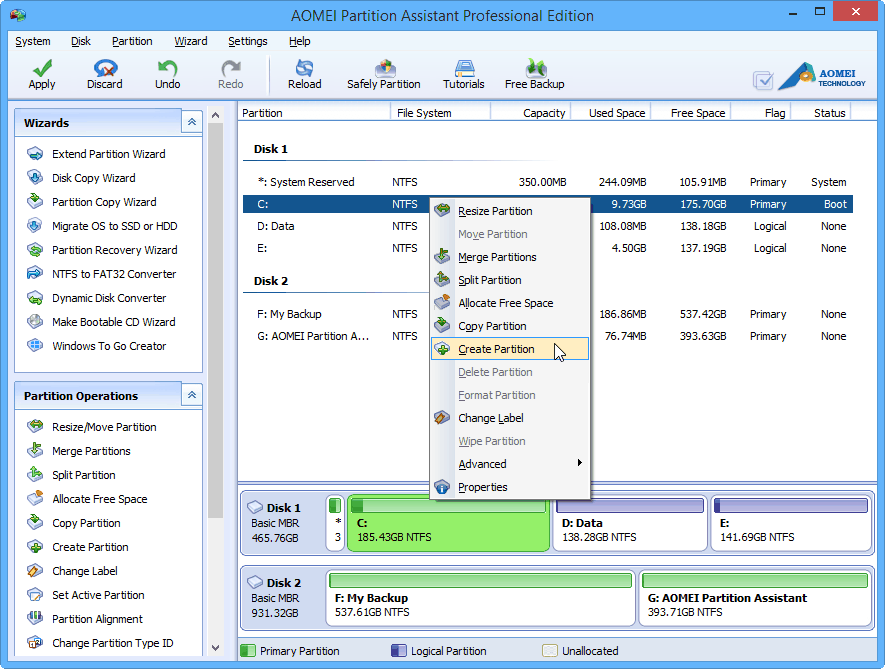This screenshot has width=885, height=669.
Task: Click the Tutorials toolbar icon
Action: click(x=463, y=74)
